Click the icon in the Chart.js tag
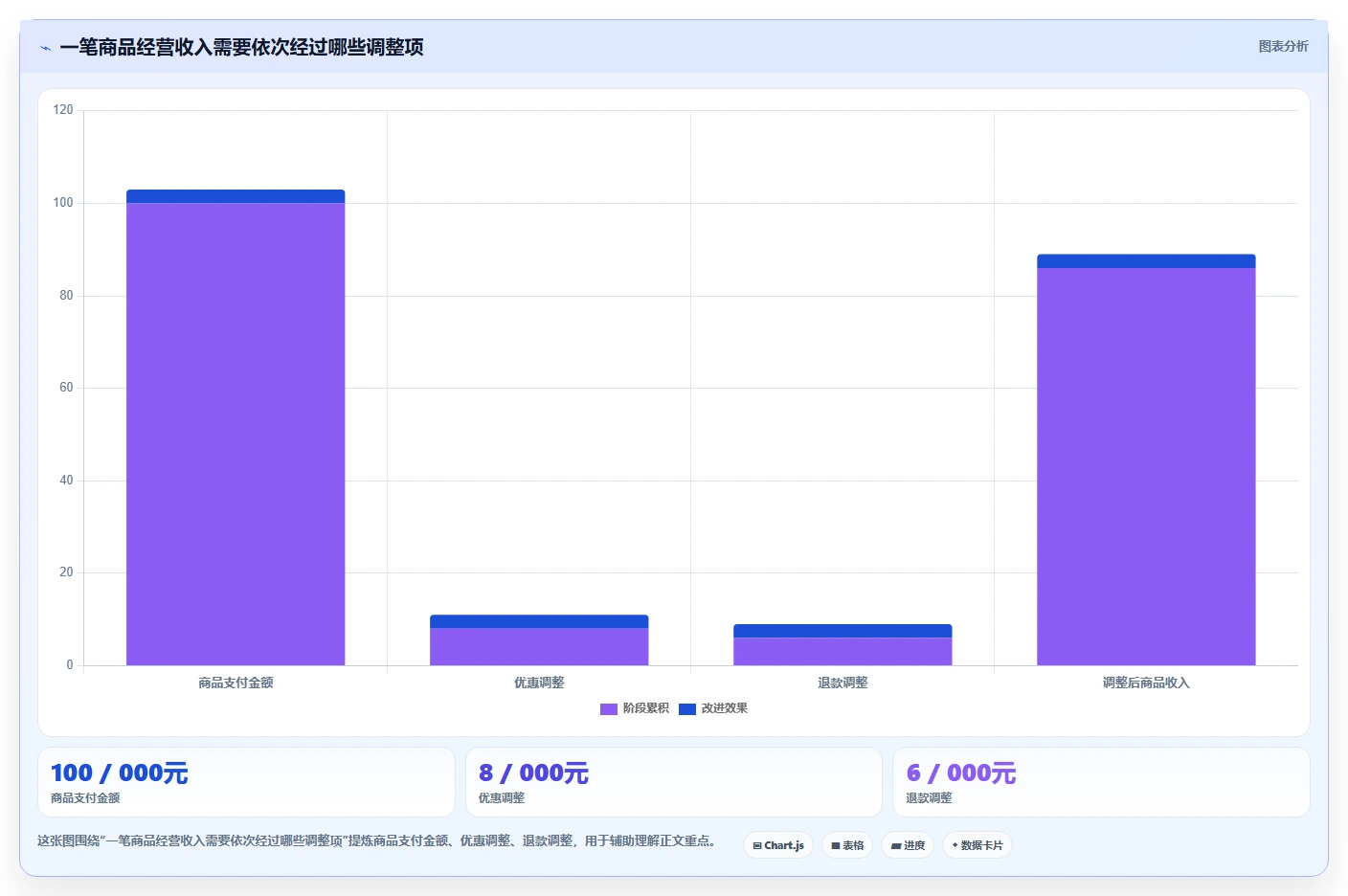 757,846
